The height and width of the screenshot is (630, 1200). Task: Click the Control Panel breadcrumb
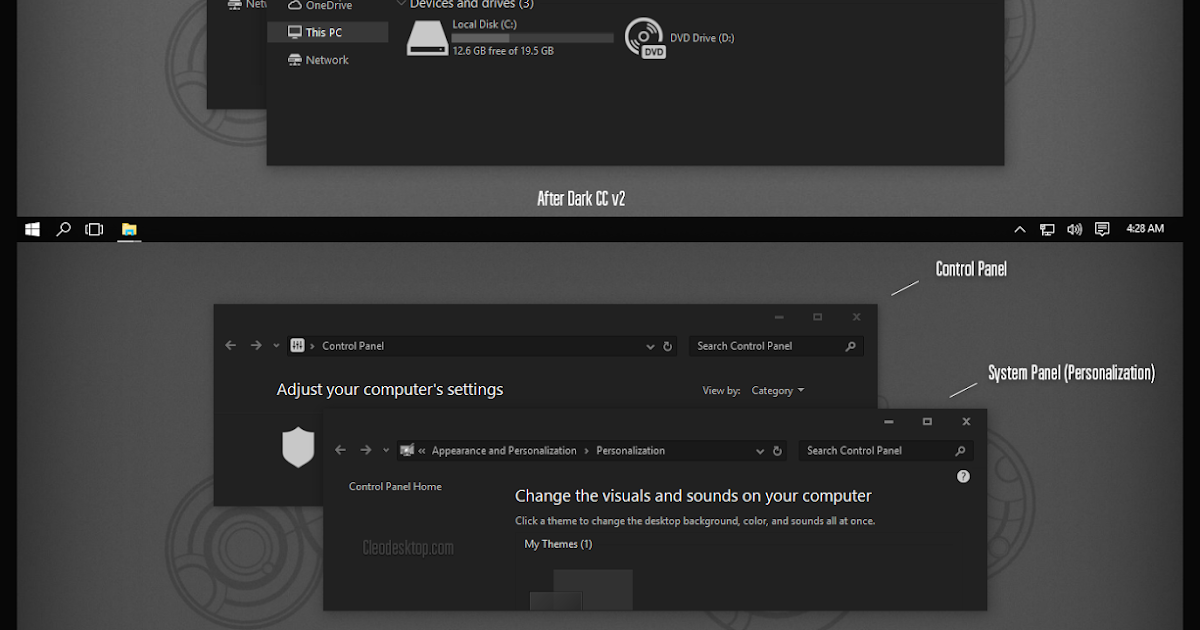353,346
